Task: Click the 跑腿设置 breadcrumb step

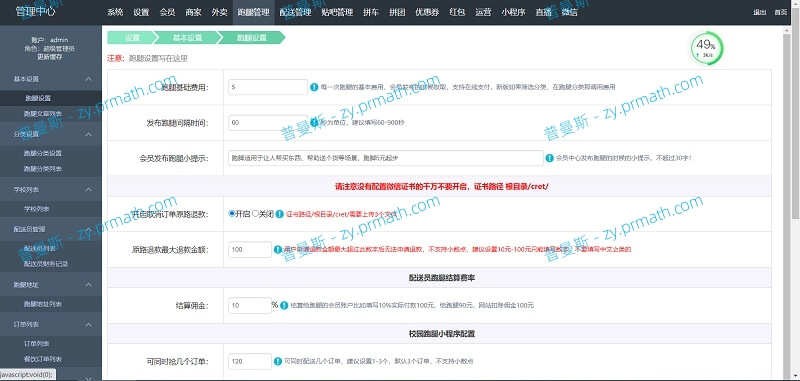Action: [251, 38]
